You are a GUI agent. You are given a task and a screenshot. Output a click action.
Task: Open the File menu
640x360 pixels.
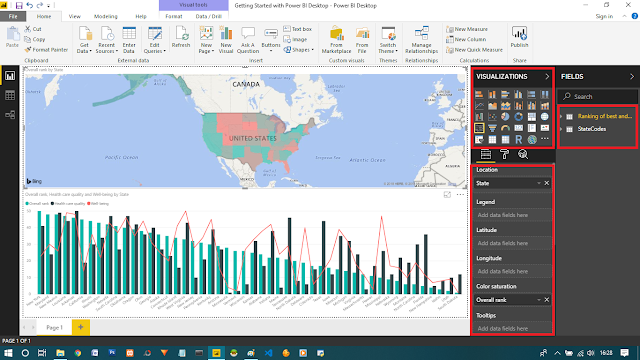(x=13, y=16)
